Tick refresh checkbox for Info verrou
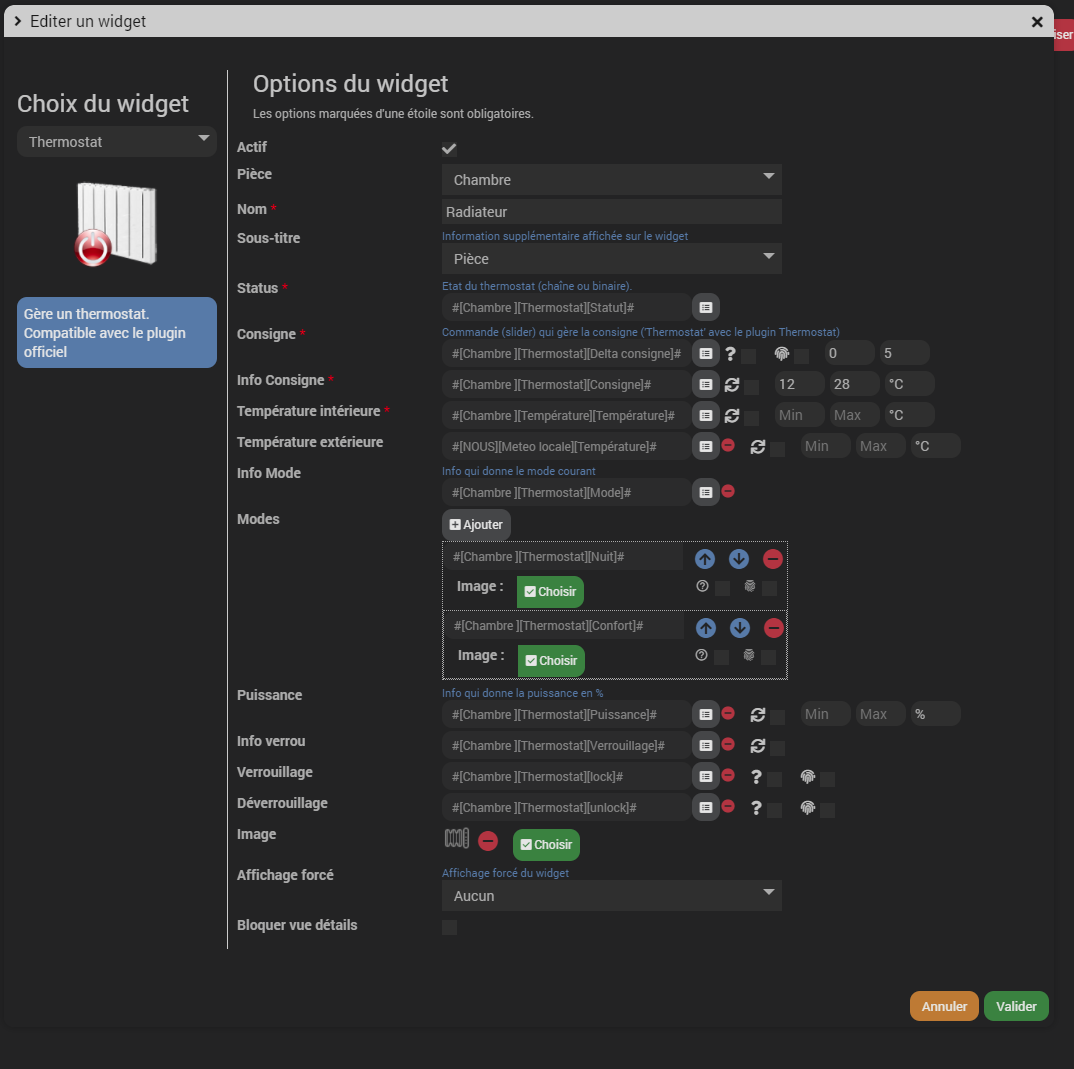Viewport: 1074px width, 1069px height. [x=777, y=748]
